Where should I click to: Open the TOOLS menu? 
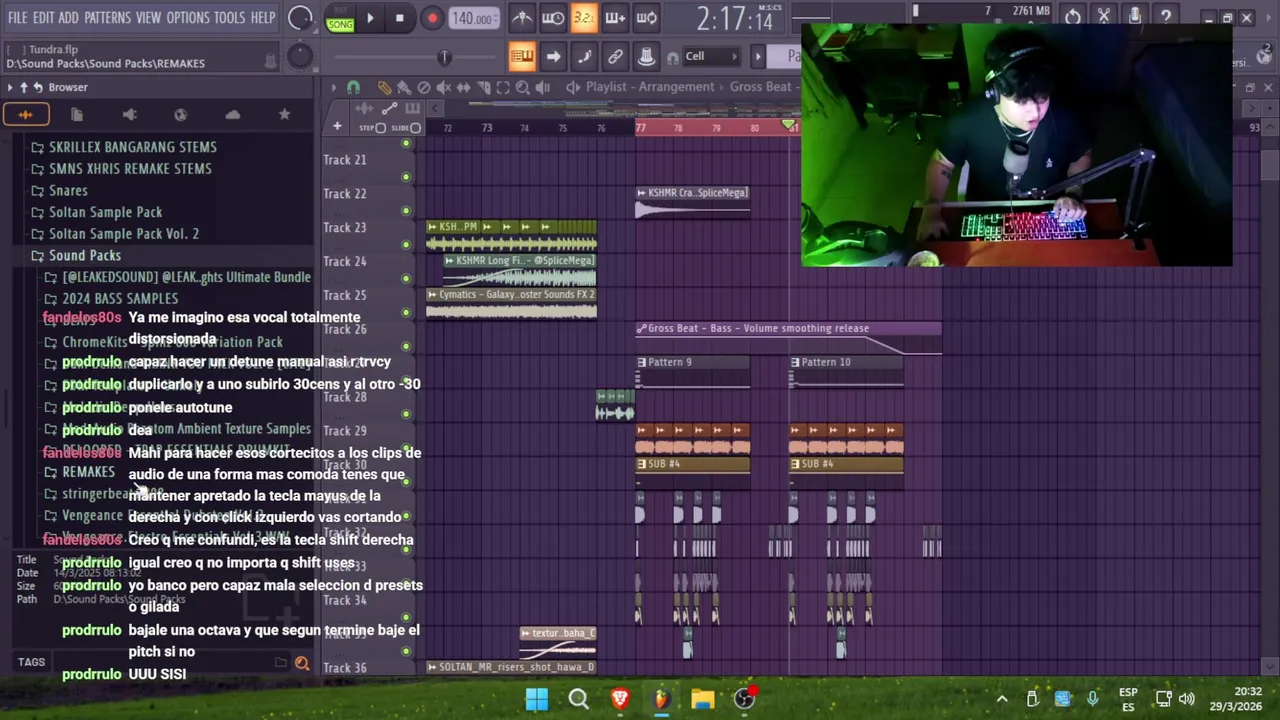pyautogui.click(x=229, y=18)
